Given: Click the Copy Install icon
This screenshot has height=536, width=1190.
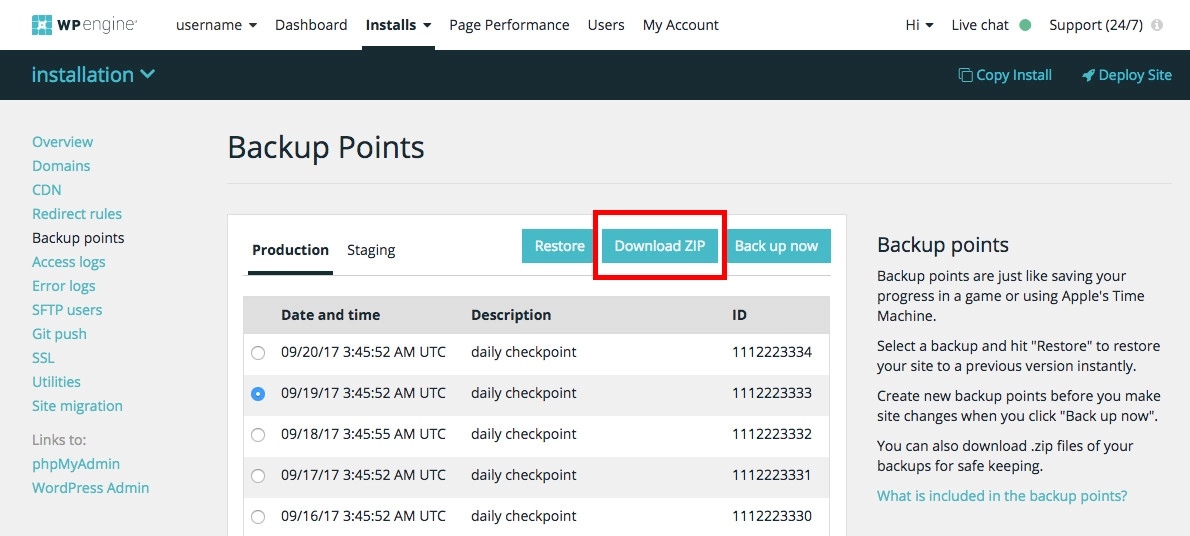Looking at the screenshot, I should (965, 75).
